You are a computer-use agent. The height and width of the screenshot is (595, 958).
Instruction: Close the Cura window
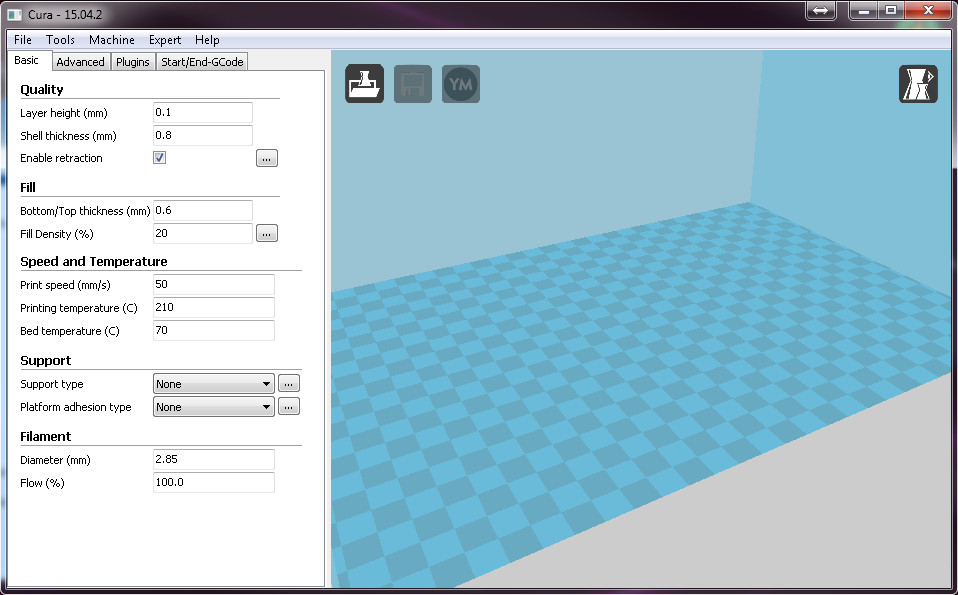[928, 10]
